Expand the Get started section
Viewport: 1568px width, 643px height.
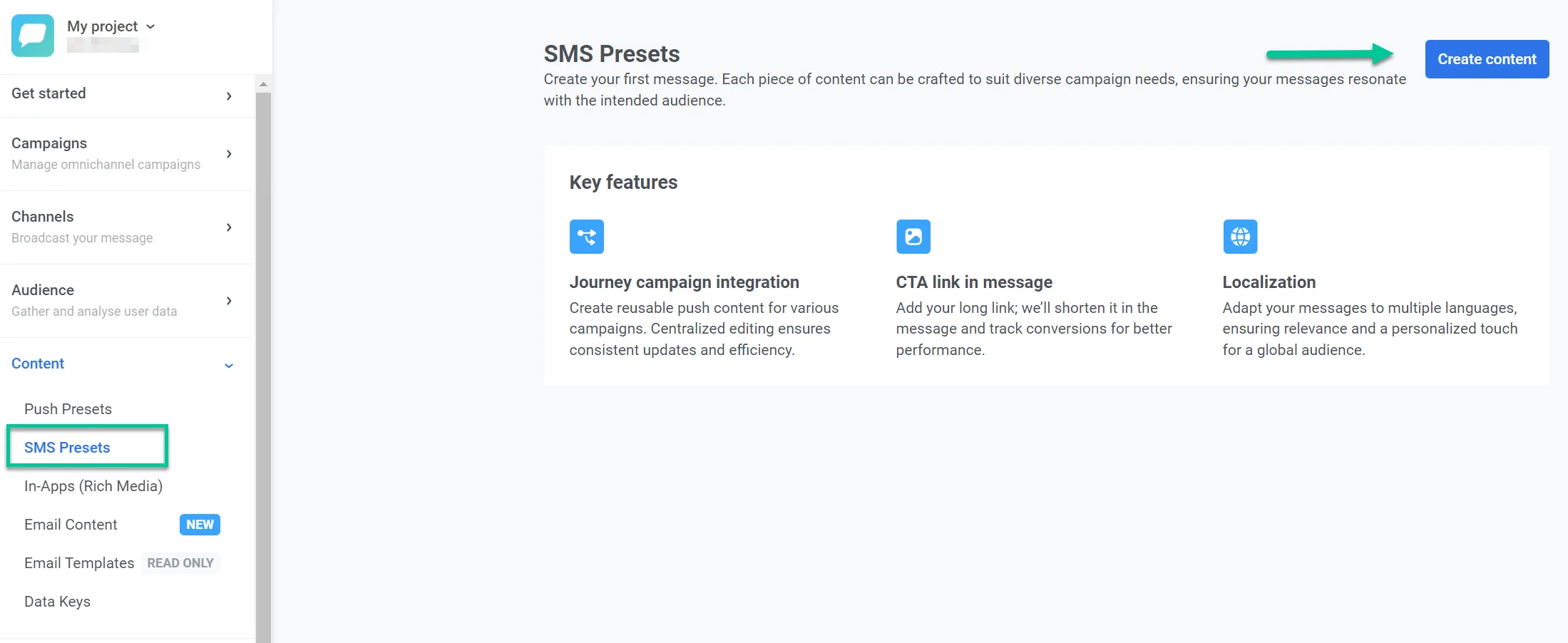(x=229, y=96)
